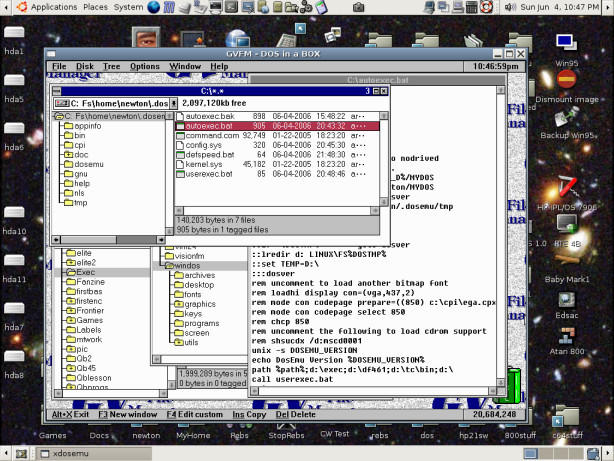Select autoexec.bak file row
Screen dimensions: 614x461
[x=277, y=116]
